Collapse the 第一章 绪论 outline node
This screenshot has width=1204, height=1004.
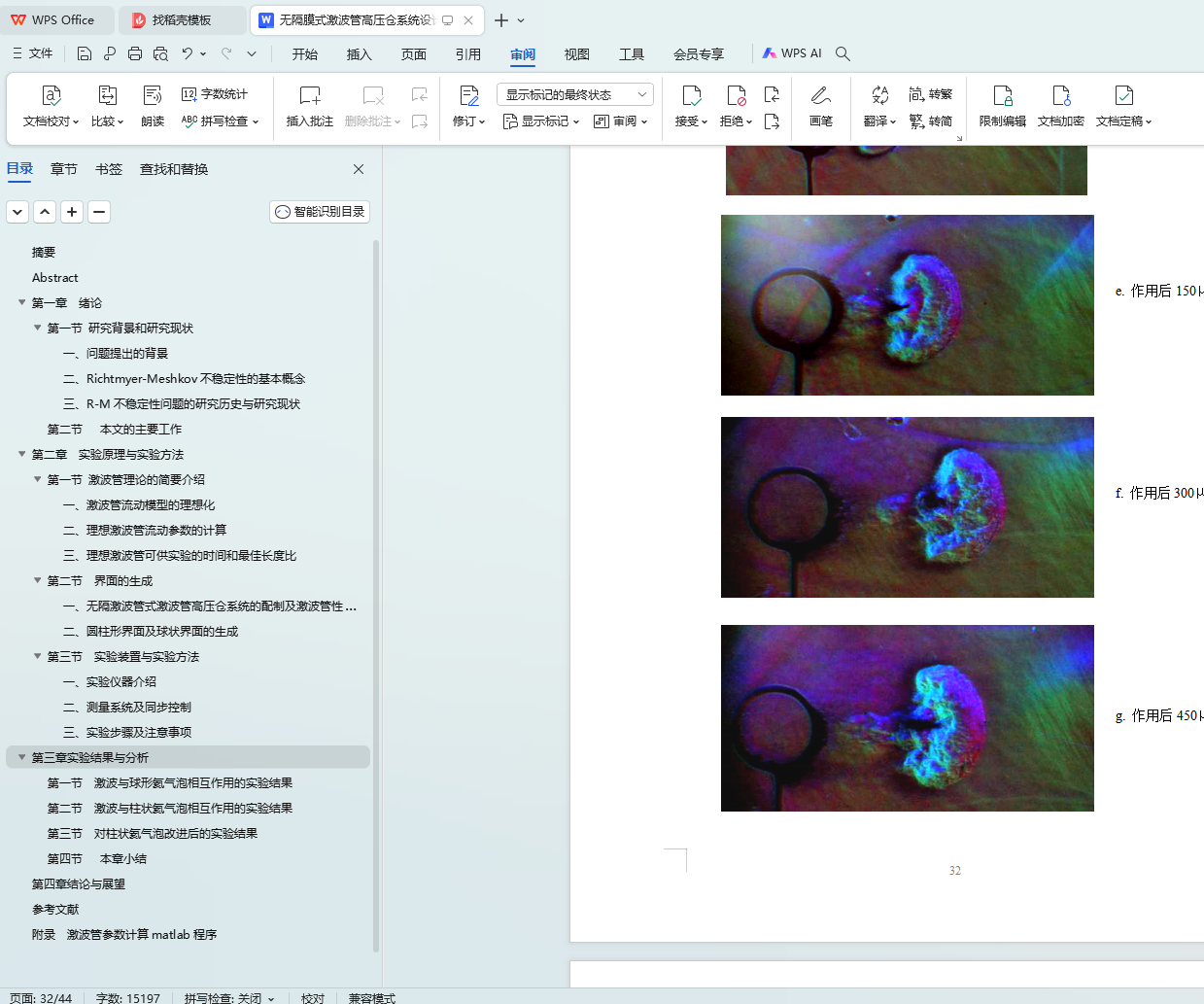point(22,302)
